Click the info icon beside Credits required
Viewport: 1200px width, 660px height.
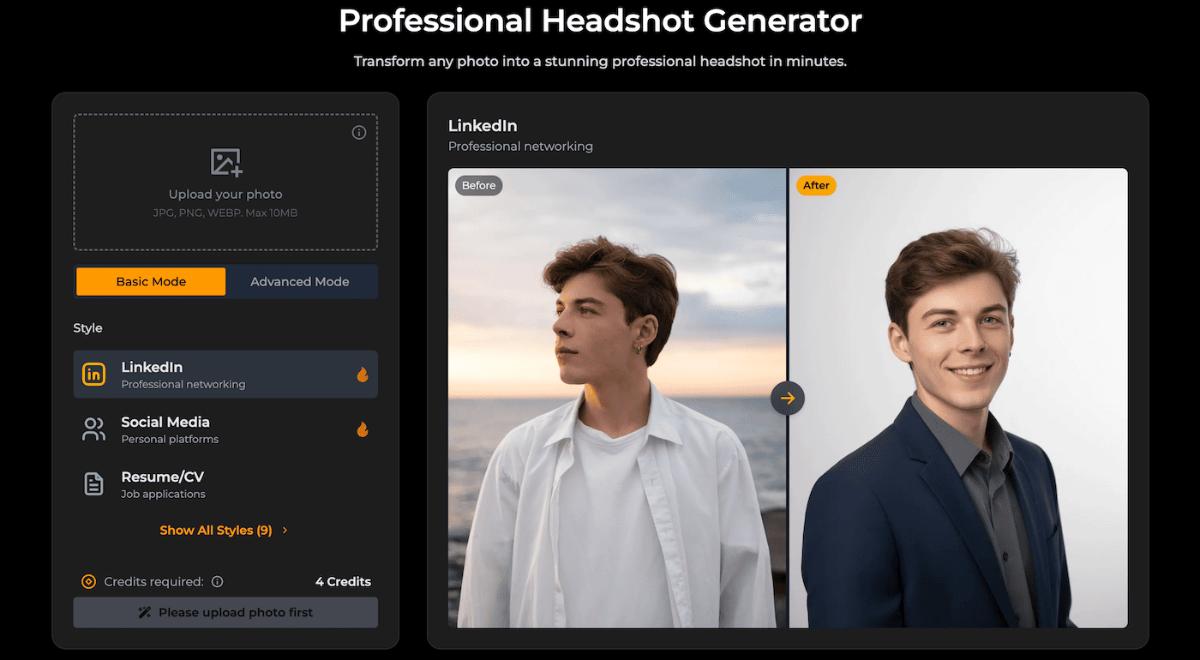(x=218, y=581)
